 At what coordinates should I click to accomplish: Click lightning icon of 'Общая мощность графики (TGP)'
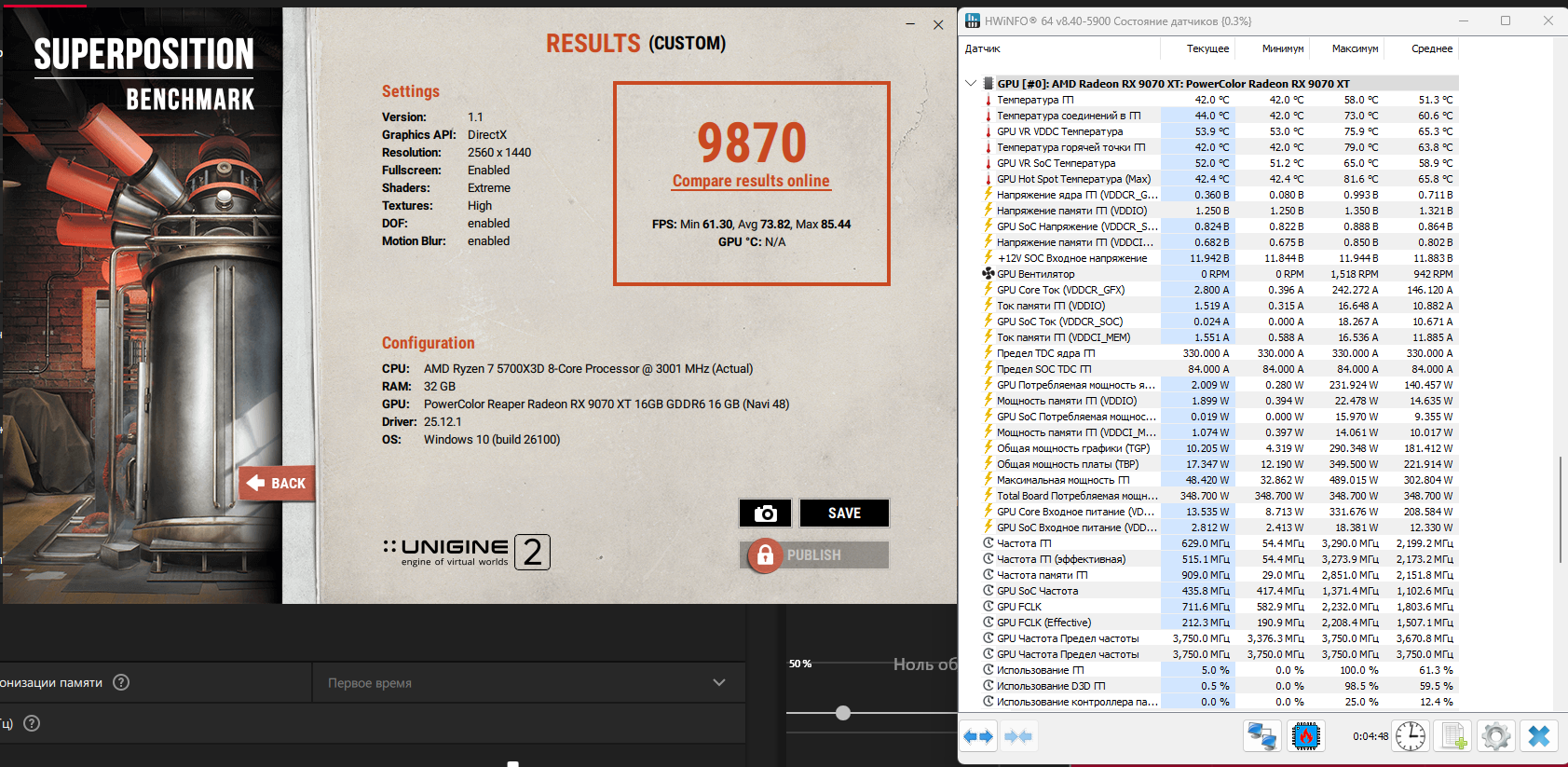989,448
